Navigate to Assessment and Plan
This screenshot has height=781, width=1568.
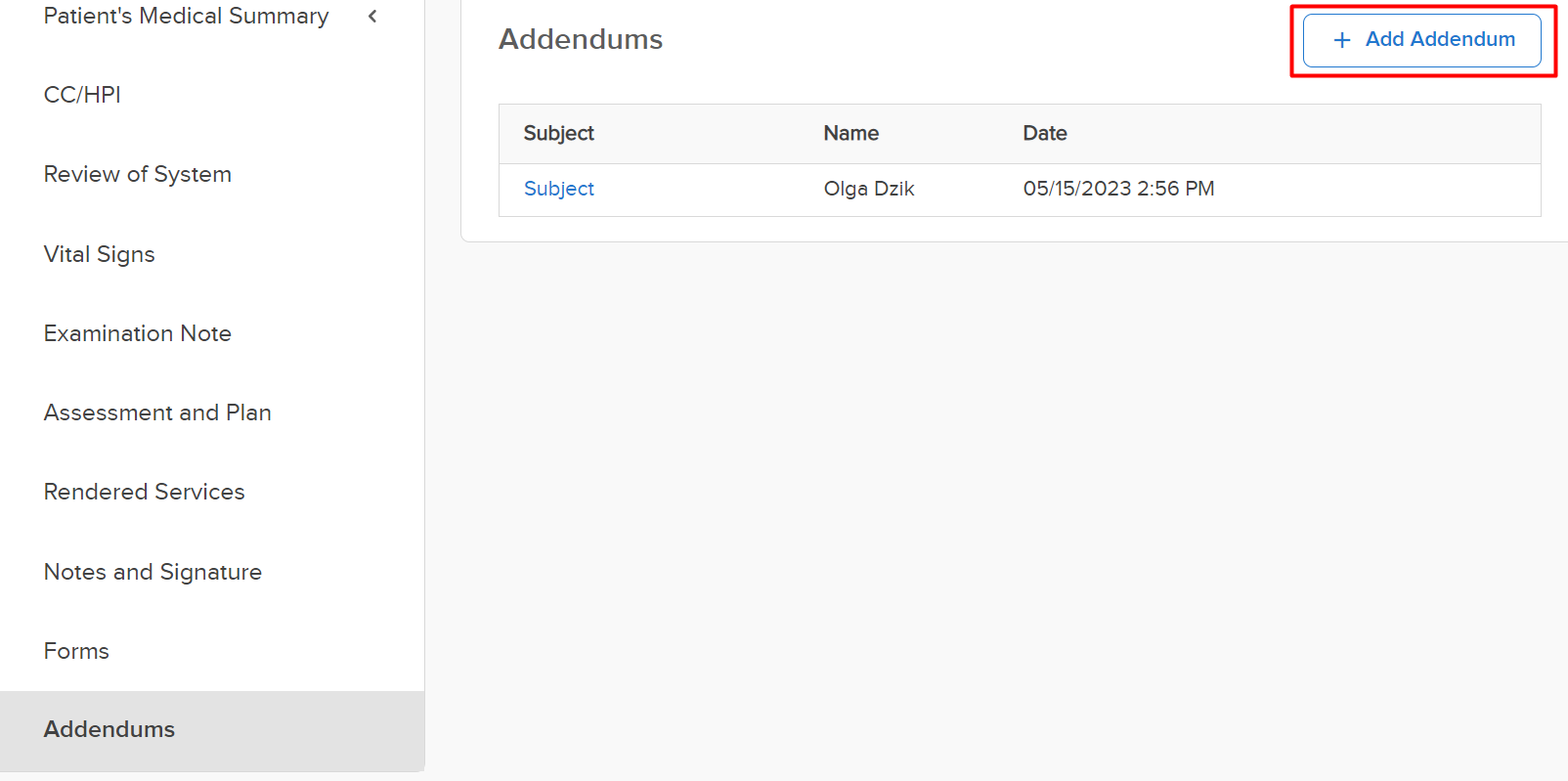click(157, 412)
